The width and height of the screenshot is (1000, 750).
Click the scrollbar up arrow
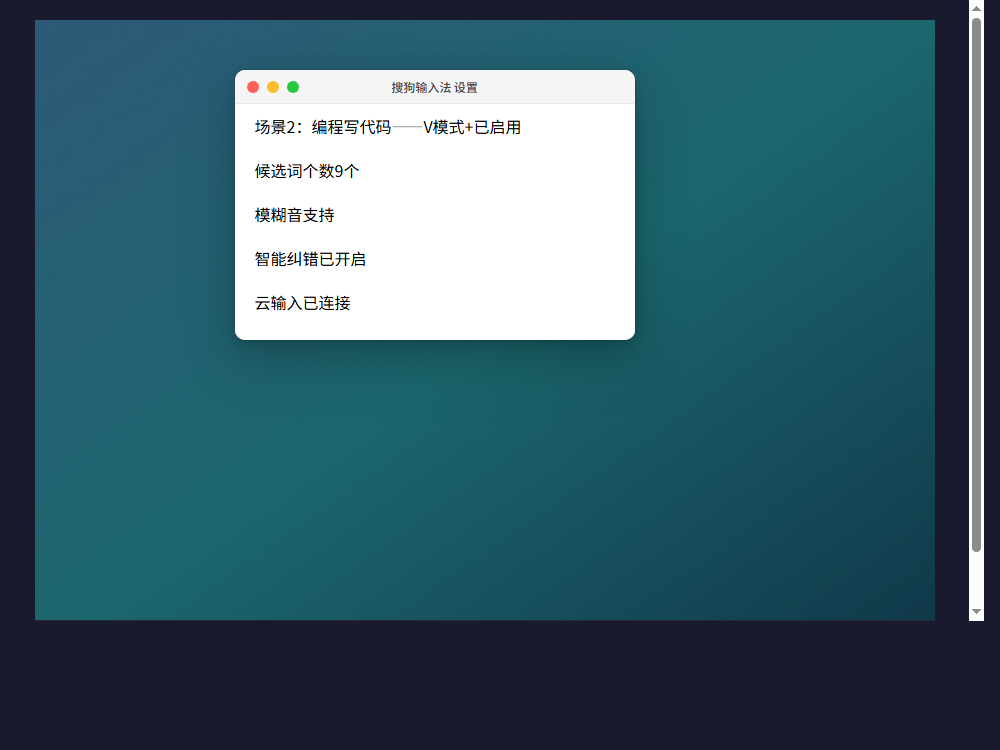point(976,8)
